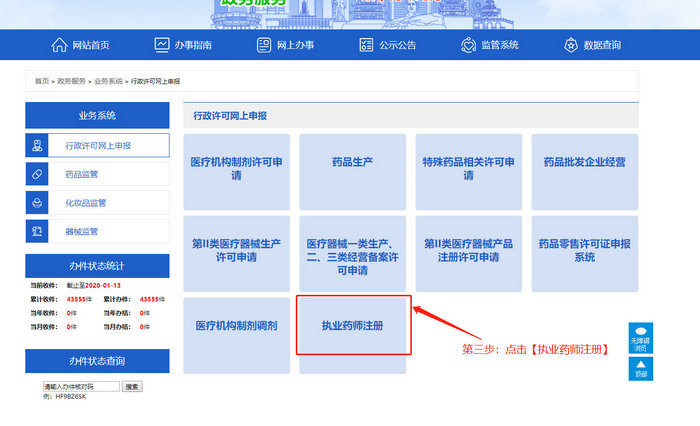Click 首页 breadcrumb link
Screen dimensions: 700x426
tap(41, 80)
